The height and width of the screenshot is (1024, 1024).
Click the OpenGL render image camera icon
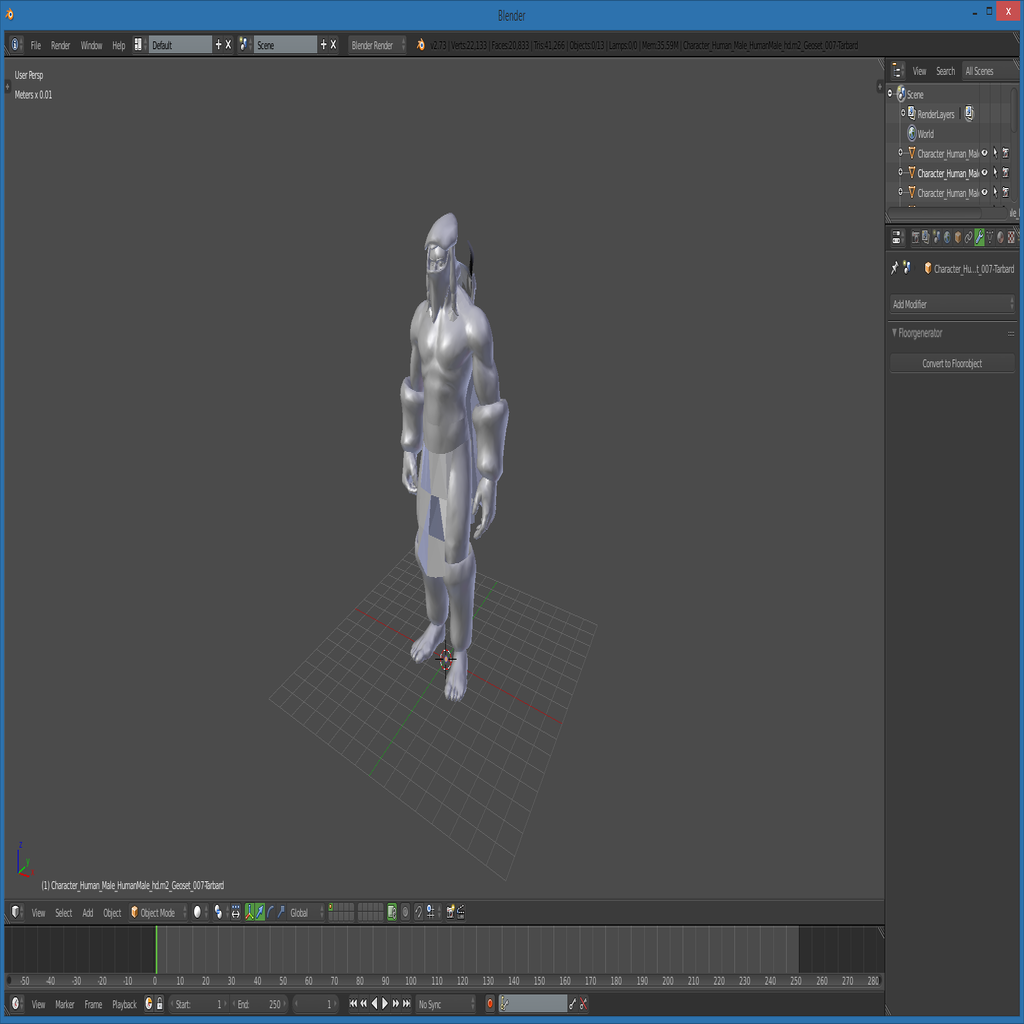pos(450,912)
